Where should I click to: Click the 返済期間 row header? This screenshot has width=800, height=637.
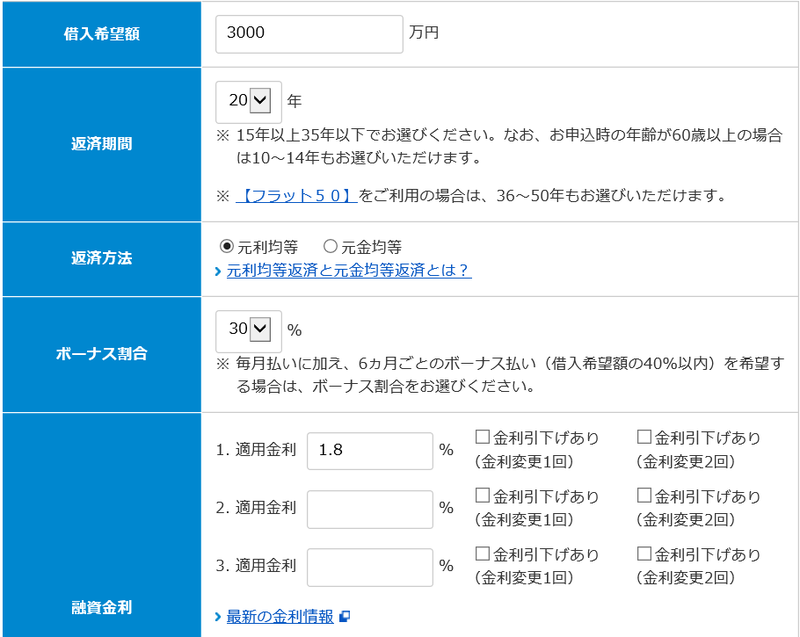coord(102,144)
